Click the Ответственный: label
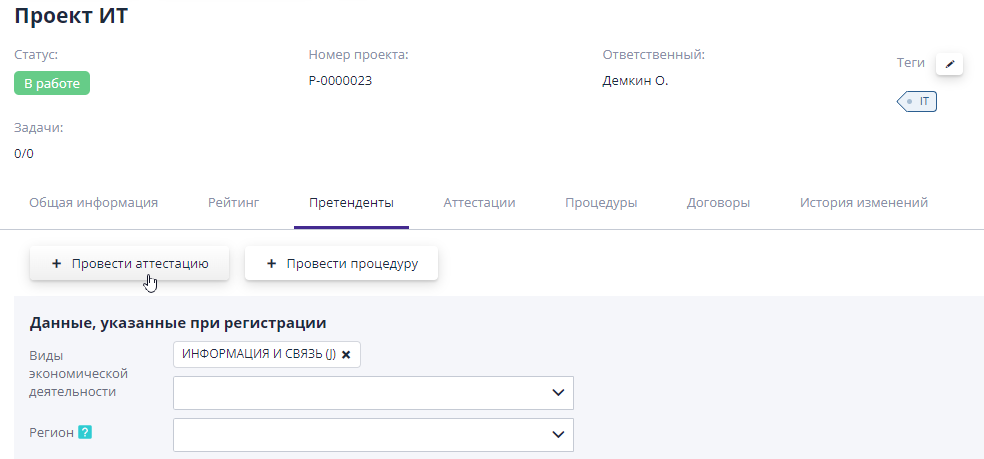Screen dimensions: 984x459 click(654, 55)
